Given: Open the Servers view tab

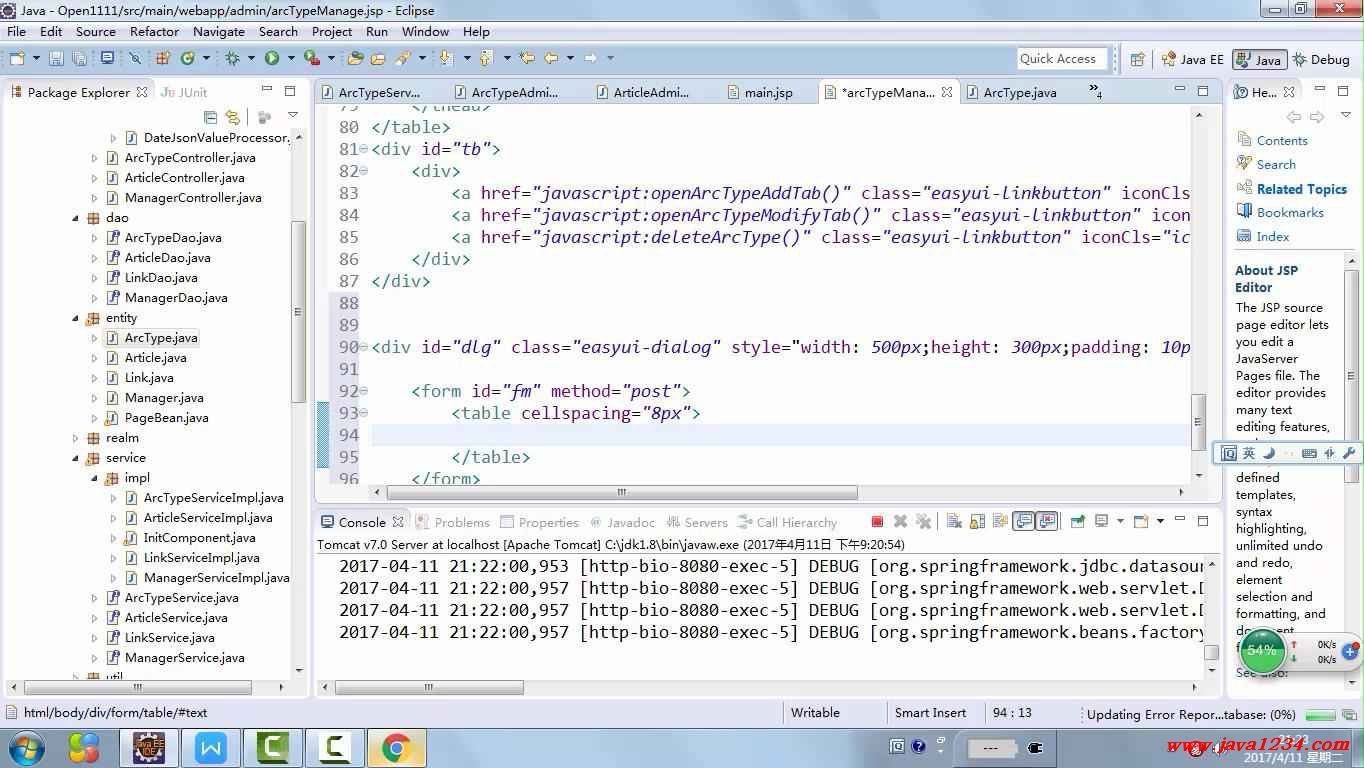Looking at the screenshot, I should tap(697, 522).
